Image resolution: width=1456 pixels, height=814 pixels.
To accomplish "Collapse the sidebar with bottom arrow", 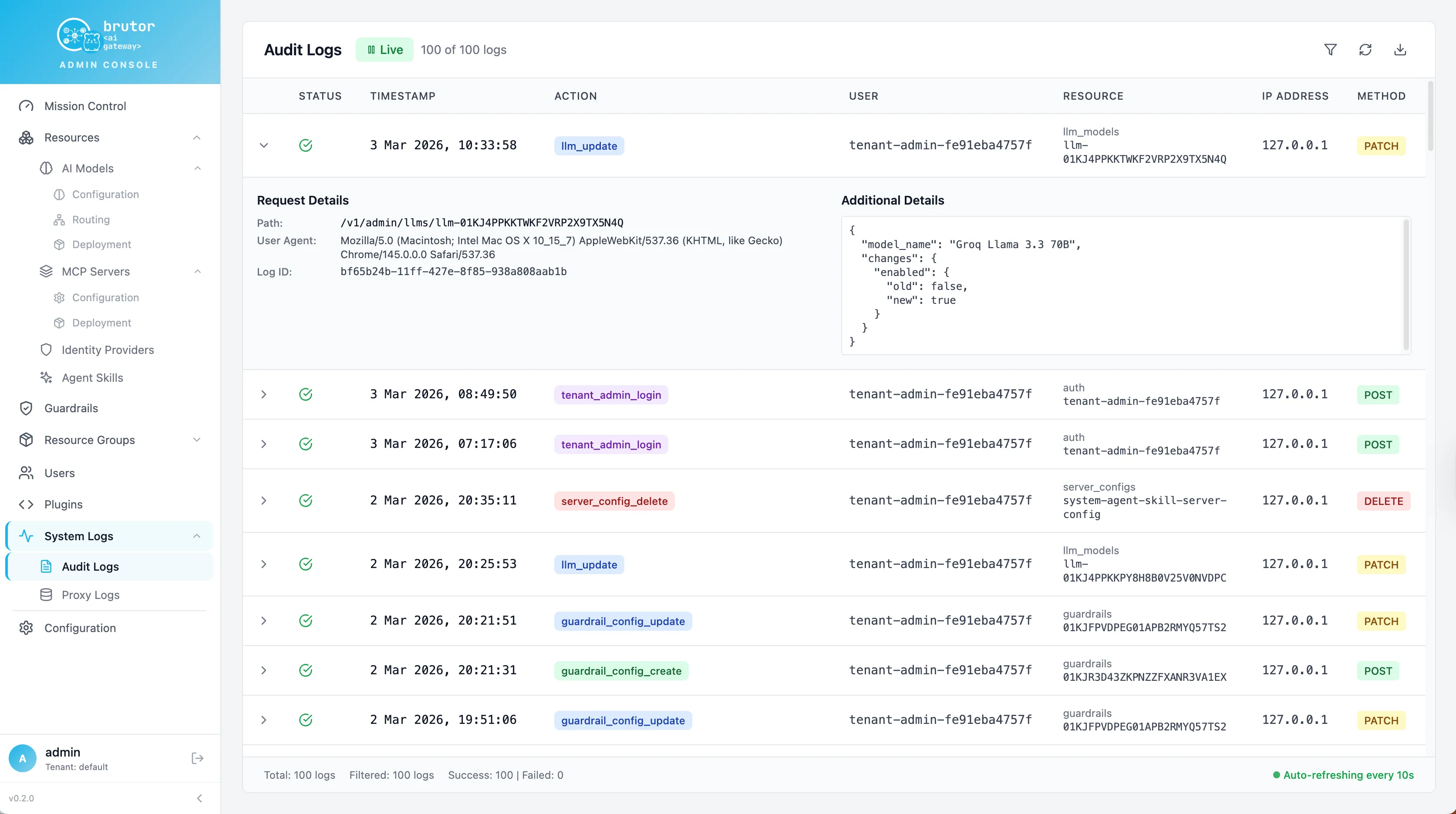I will [199, 798].
